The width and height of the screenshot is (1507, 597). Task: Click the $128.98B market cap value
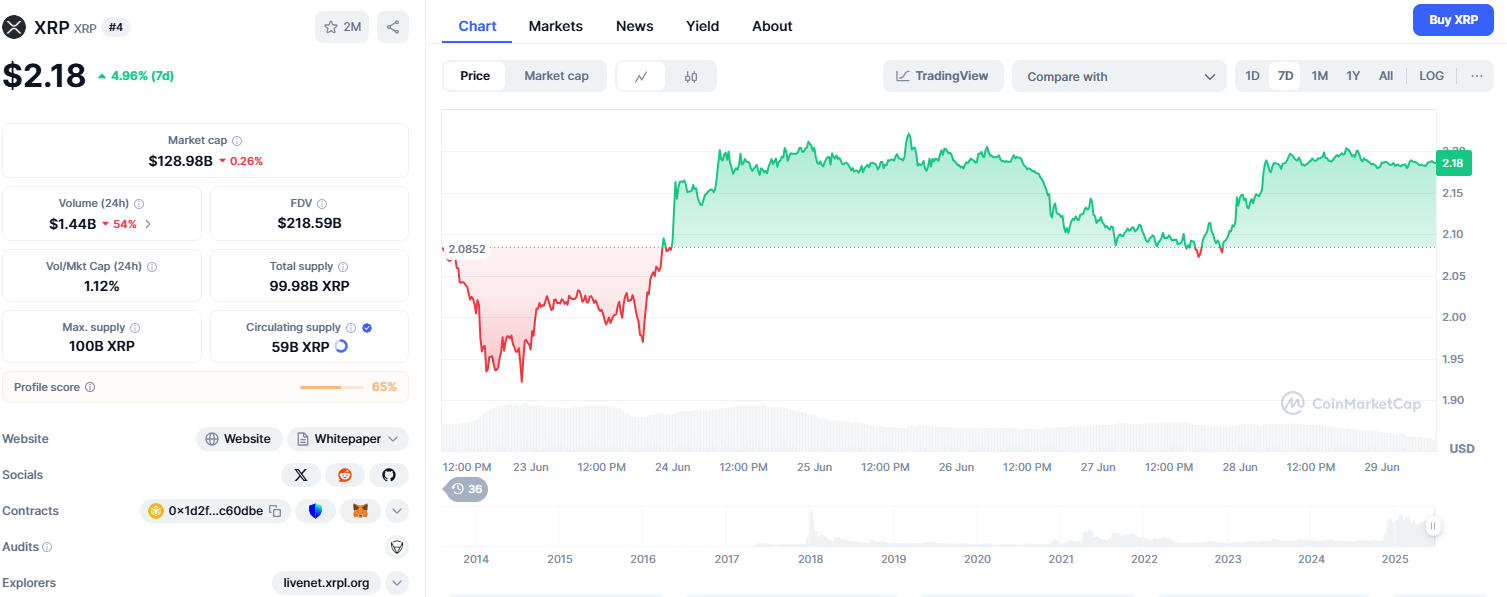tap(181, 161)
